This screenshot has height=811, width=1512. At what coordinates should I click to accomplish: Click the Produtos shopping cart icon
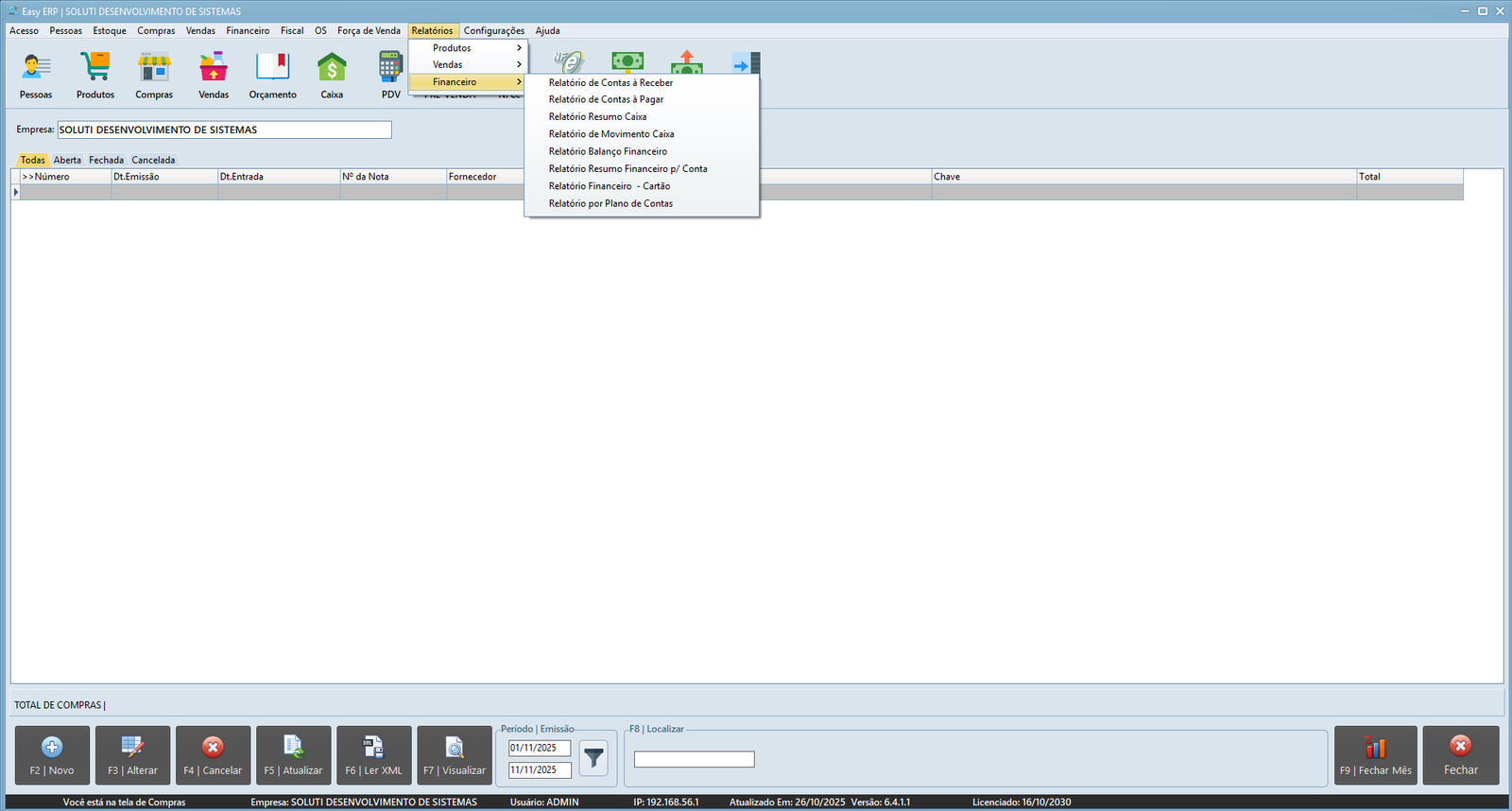95,68
